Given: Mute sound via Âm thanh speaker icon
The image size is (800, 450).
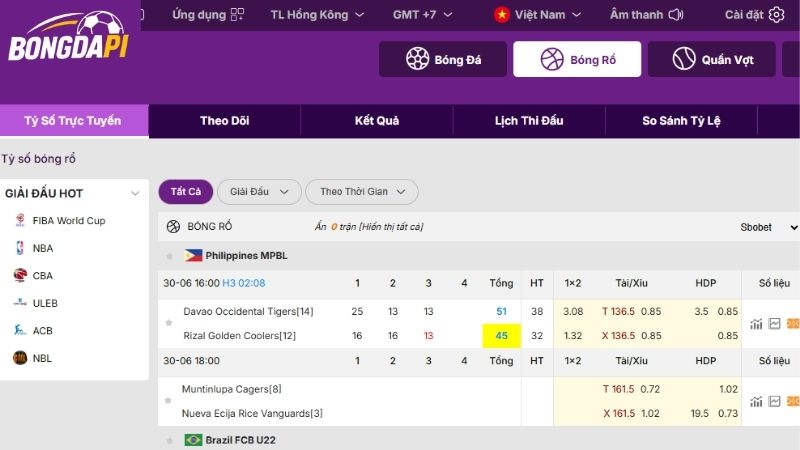Looking at the screenshot, I should coord(676,14).
